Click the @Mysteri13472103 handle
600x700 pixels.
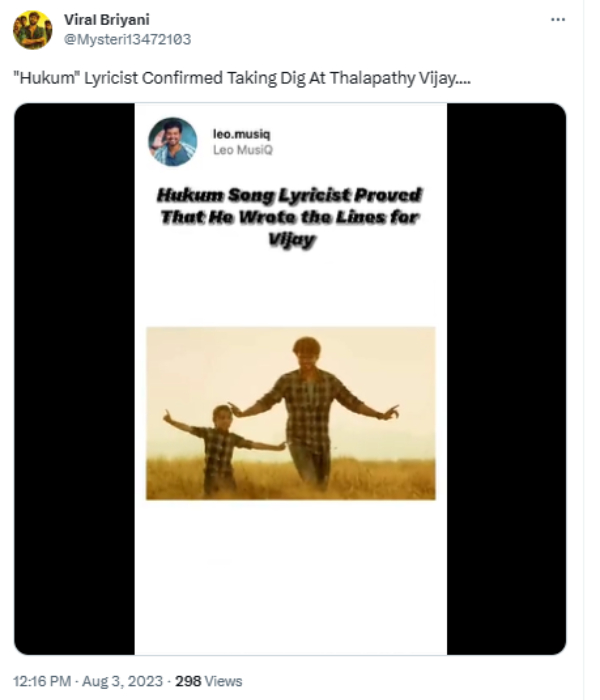pyautogui.click(x=127, y=39)
